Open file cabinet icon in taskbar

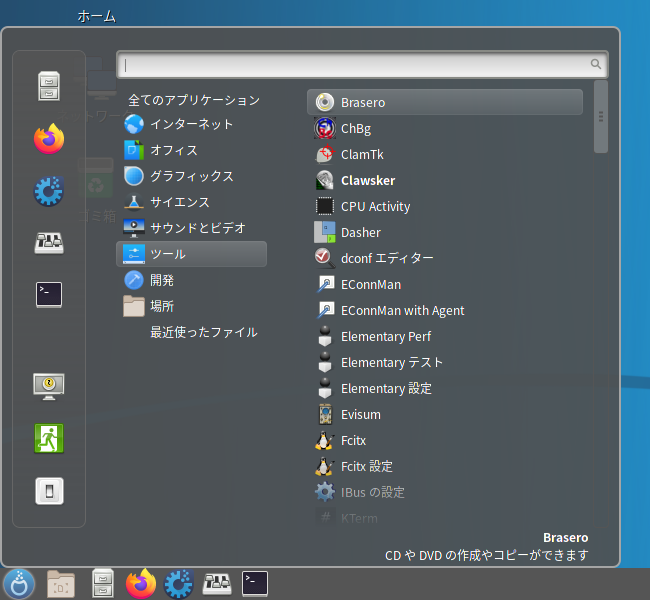(103, 583)
